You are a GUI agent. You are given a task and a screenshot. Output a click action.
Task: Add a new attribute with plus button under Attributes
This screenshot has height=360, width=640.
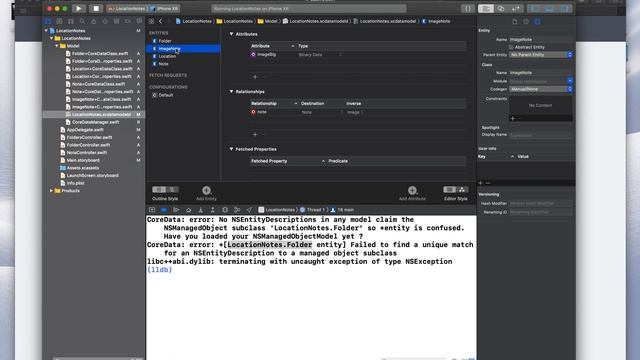(255, 77)
